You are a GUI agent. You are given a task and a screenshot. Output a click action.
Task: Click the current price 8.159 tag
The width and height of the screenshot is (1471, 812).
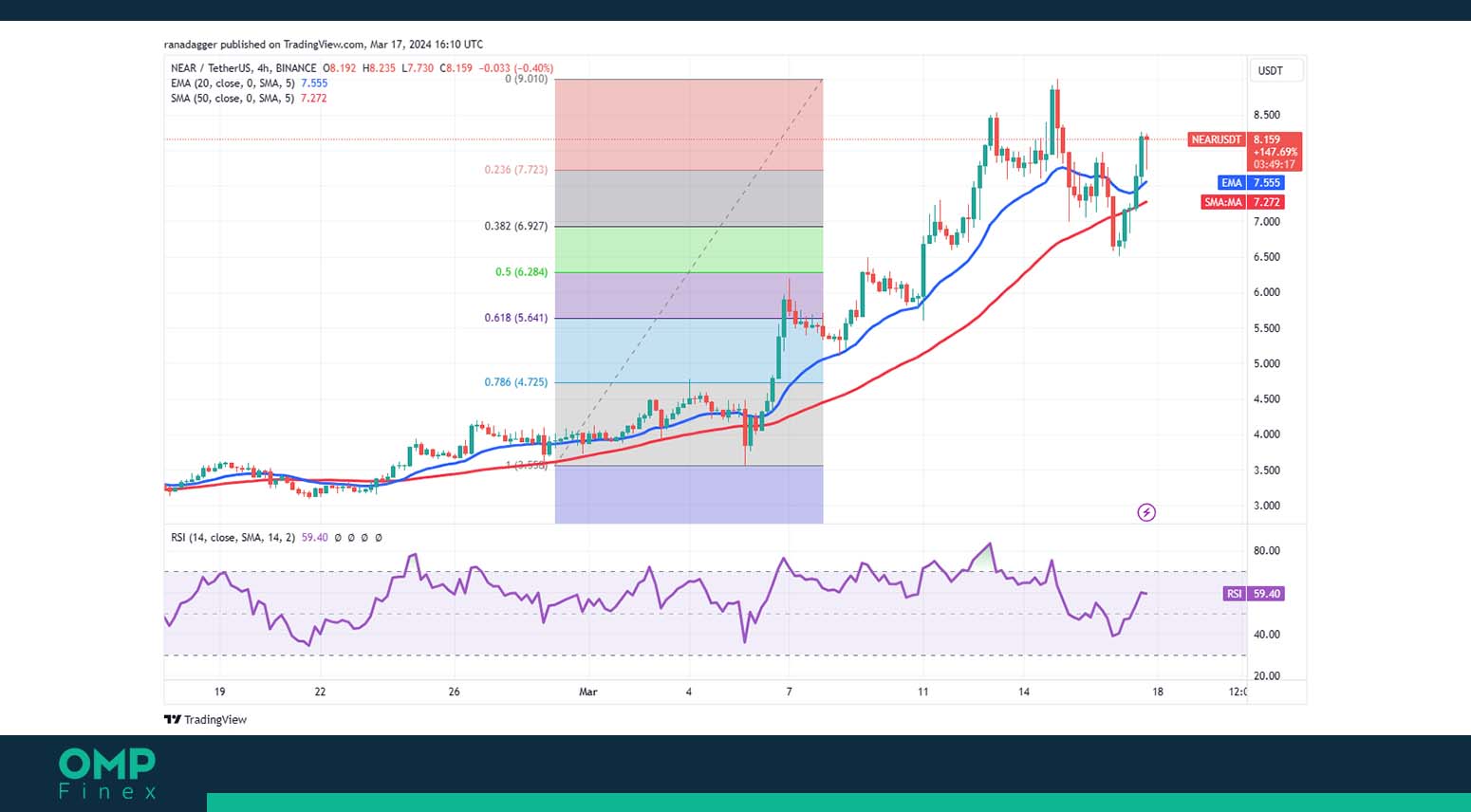(x=1267, y=139)
